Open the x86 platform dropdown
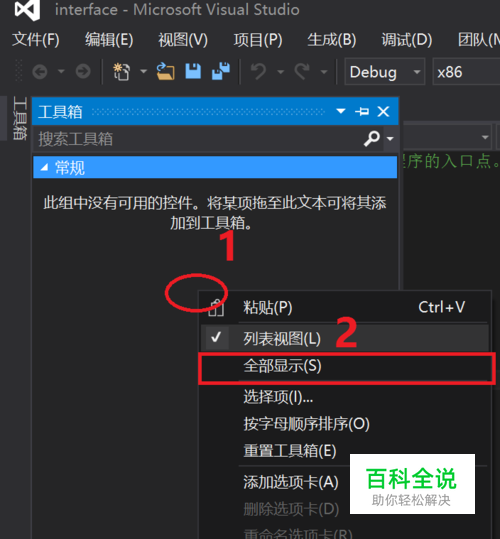500x539 pixels. coord(466,72)
